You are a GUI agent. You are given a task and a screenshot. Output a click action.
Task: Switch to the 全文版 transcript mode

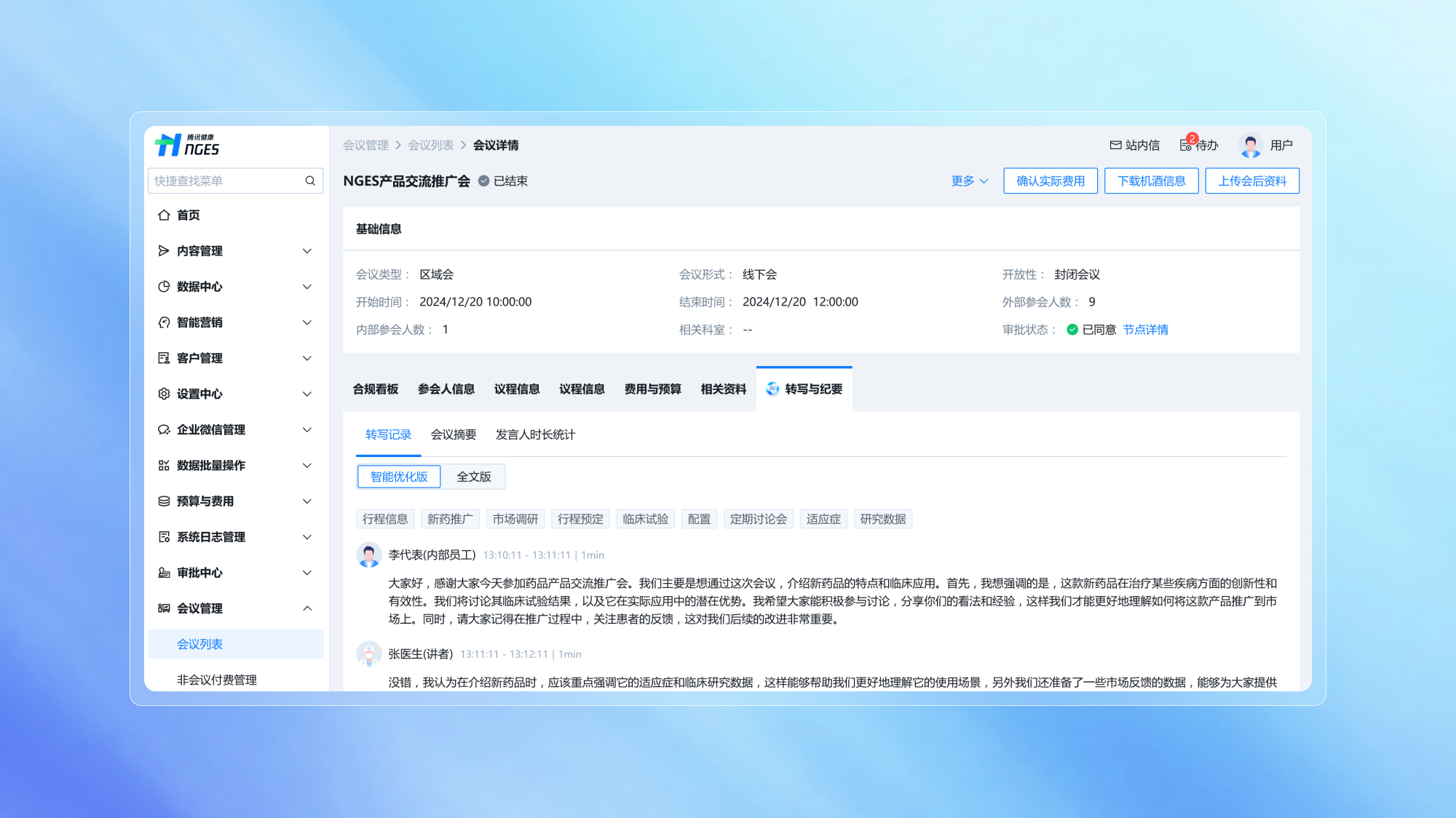[473, 477]
